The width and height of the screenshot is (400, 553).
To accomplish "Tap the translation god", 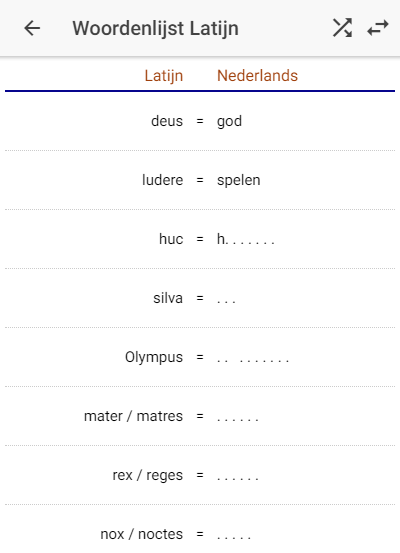I will [229, 122].
